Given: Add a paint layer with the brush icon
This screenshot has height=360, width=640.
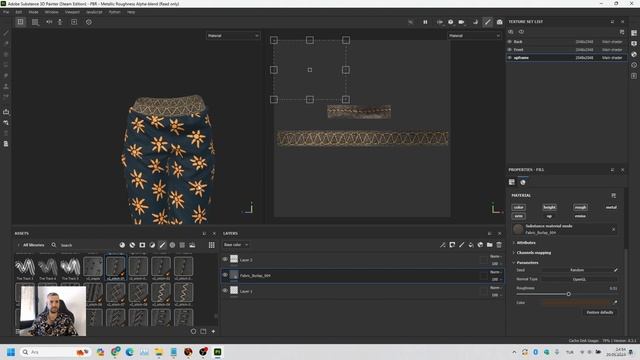Looking at the screenshot, I should [462, 245].
